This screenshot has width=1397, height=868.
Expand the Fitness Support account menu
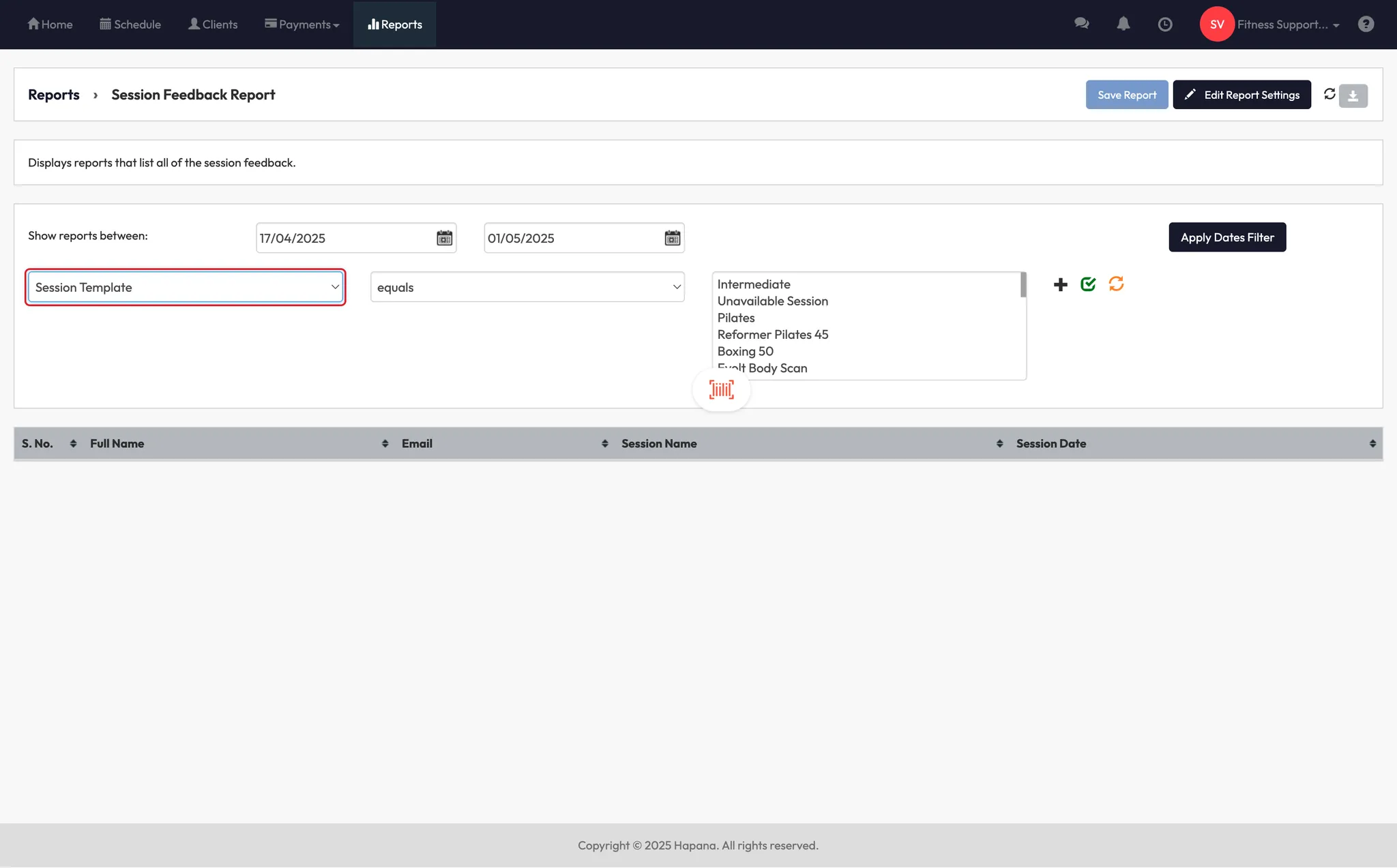(1287, 25)
